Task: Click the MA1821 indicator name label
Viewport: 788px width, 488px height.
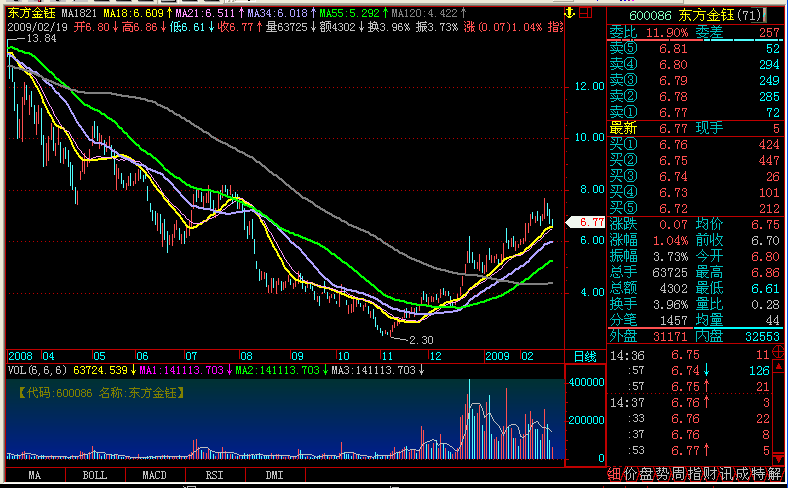Action: click(x=80, y=13)
